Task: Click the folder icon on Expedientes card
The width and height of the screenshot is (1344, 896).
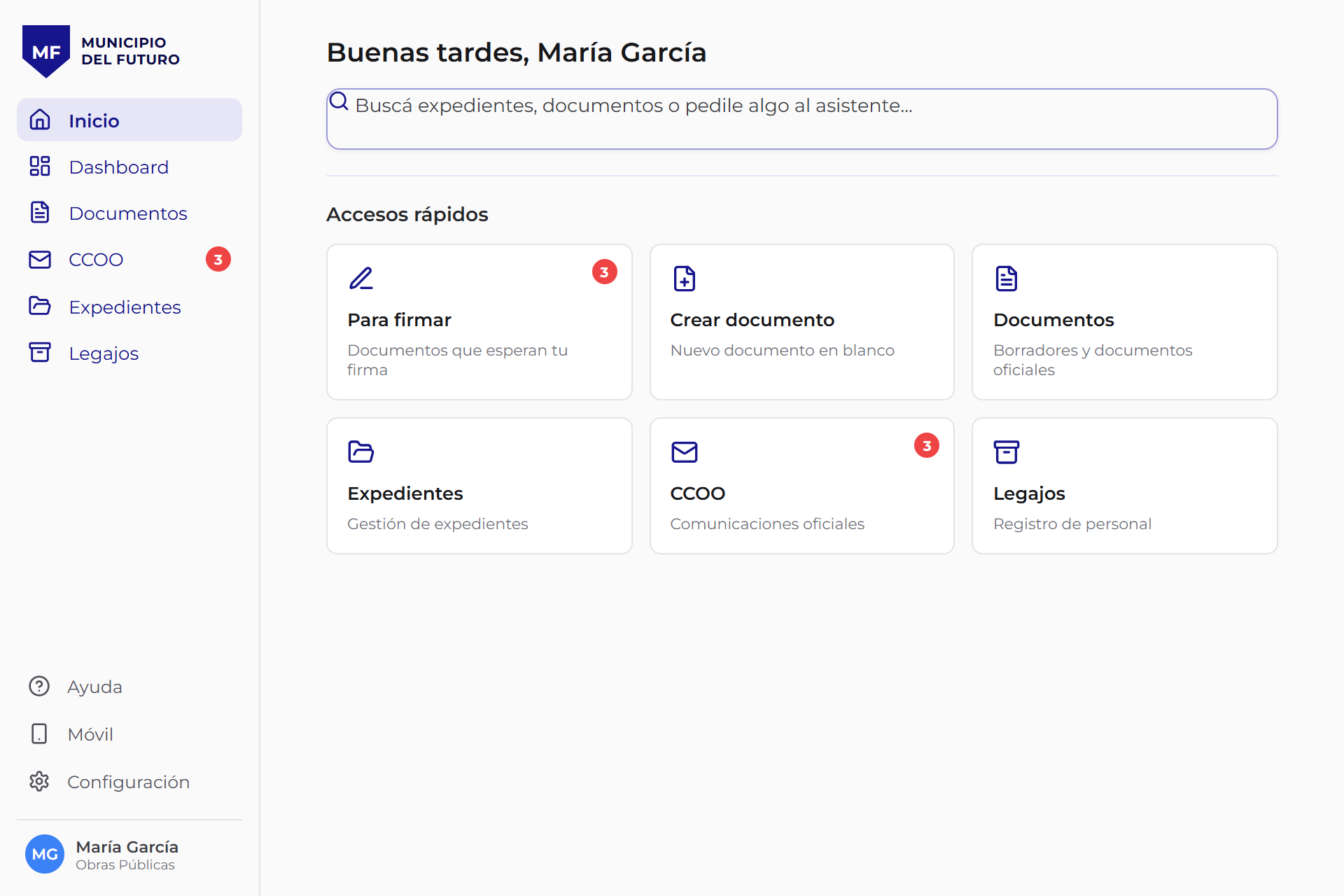Action: point(361,451)
